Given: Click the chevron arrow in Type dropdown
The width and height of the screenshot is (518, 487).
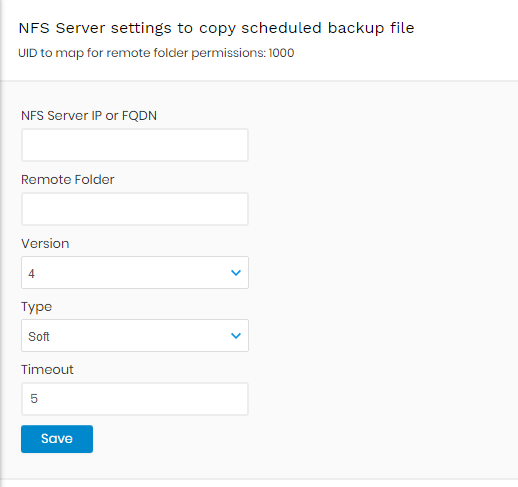Looking at the screenshot, I should pos(236,336).
